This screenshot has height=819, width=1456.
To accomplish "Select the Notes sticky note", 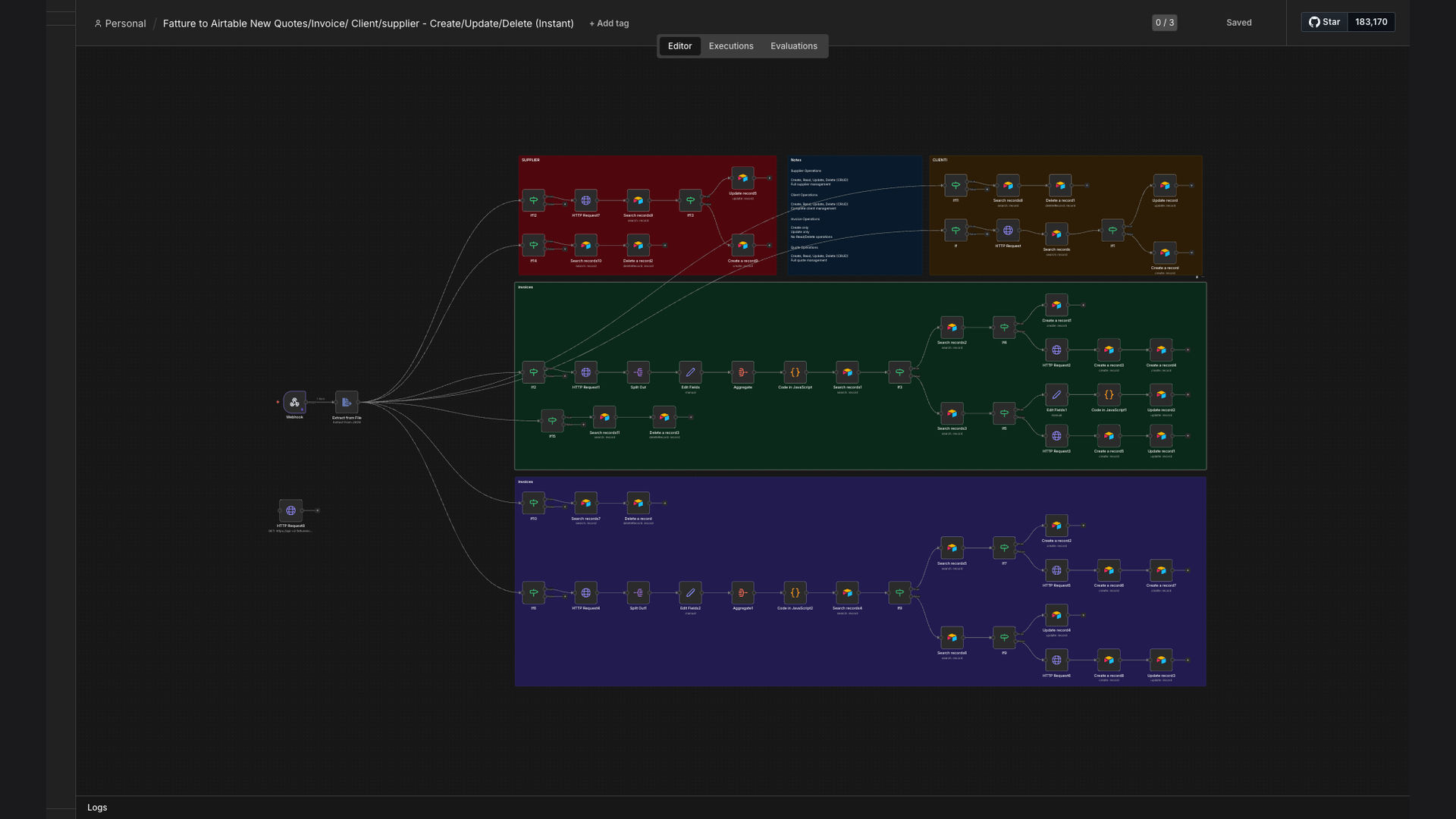I will click(855, 215).
